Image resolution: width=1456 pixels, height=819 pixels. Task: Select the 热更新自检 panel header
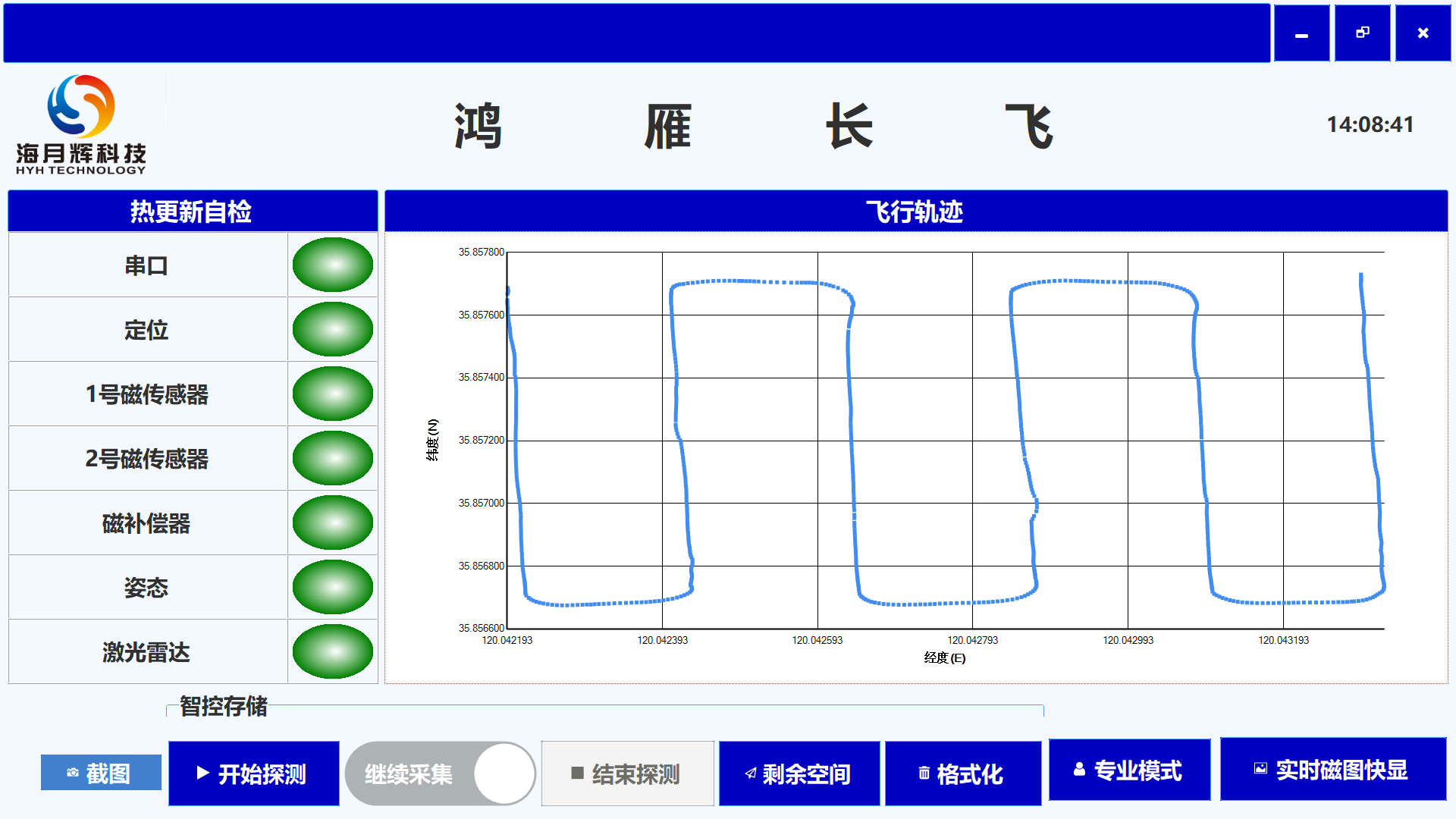point(192,212)
